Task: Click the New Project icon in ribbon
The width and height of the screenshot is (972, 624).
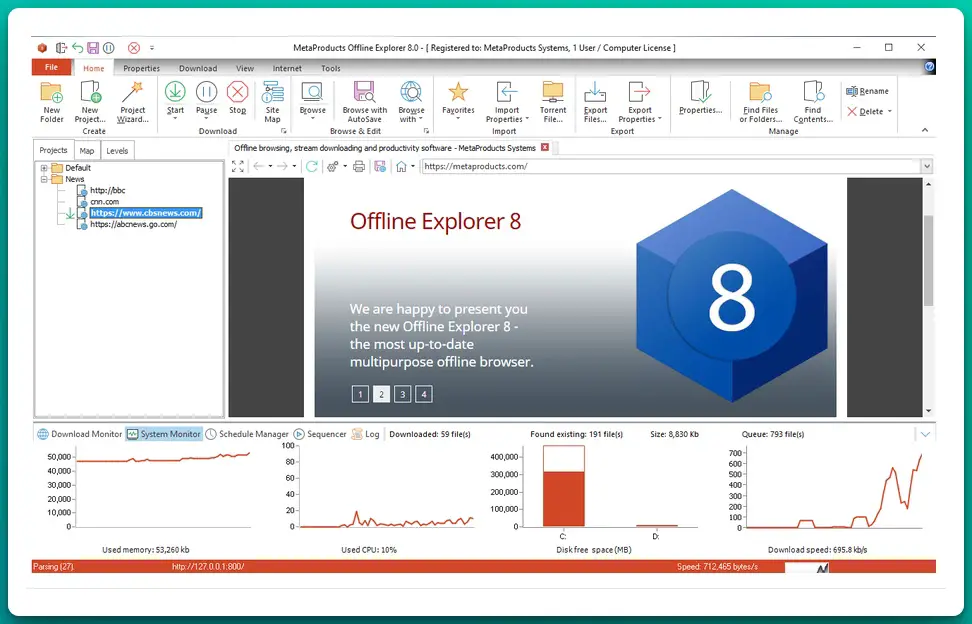Action: [91, 93]
